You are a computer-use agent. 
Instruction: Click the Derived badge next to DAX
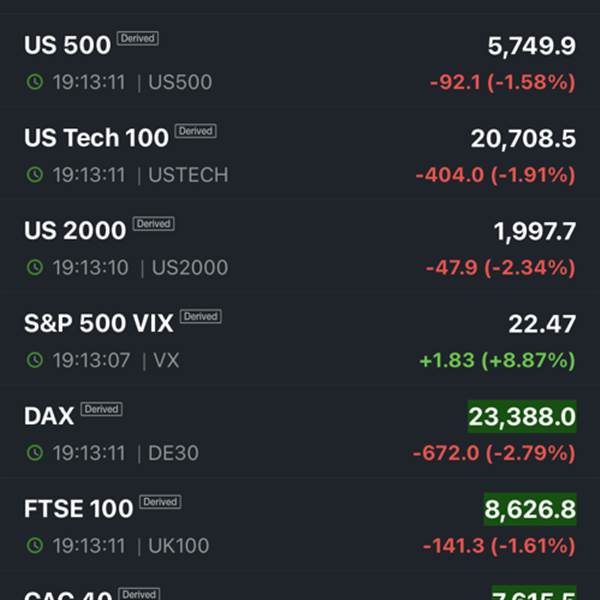tap(101, 409)
